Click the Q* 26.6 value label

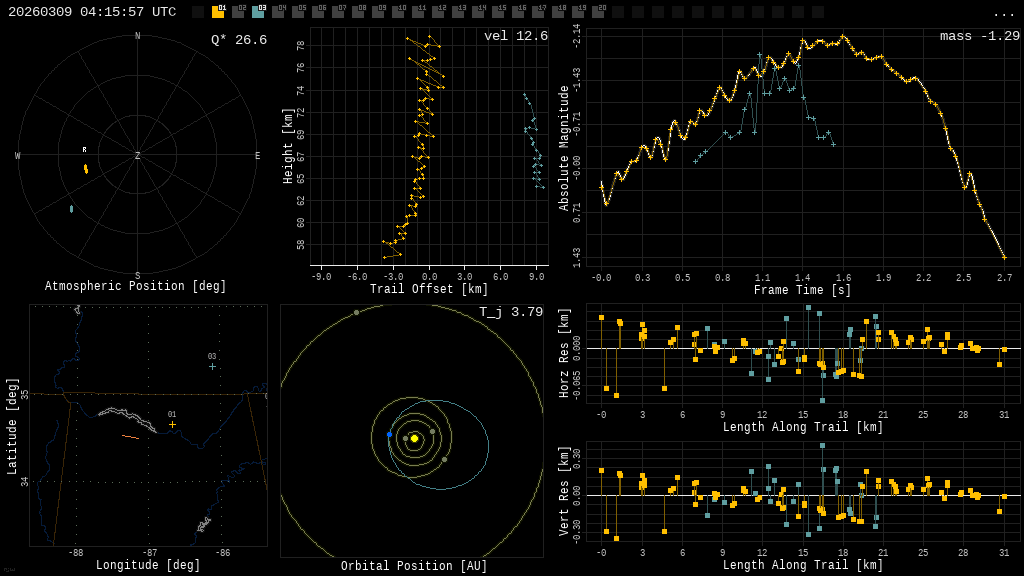coord(238,40)
